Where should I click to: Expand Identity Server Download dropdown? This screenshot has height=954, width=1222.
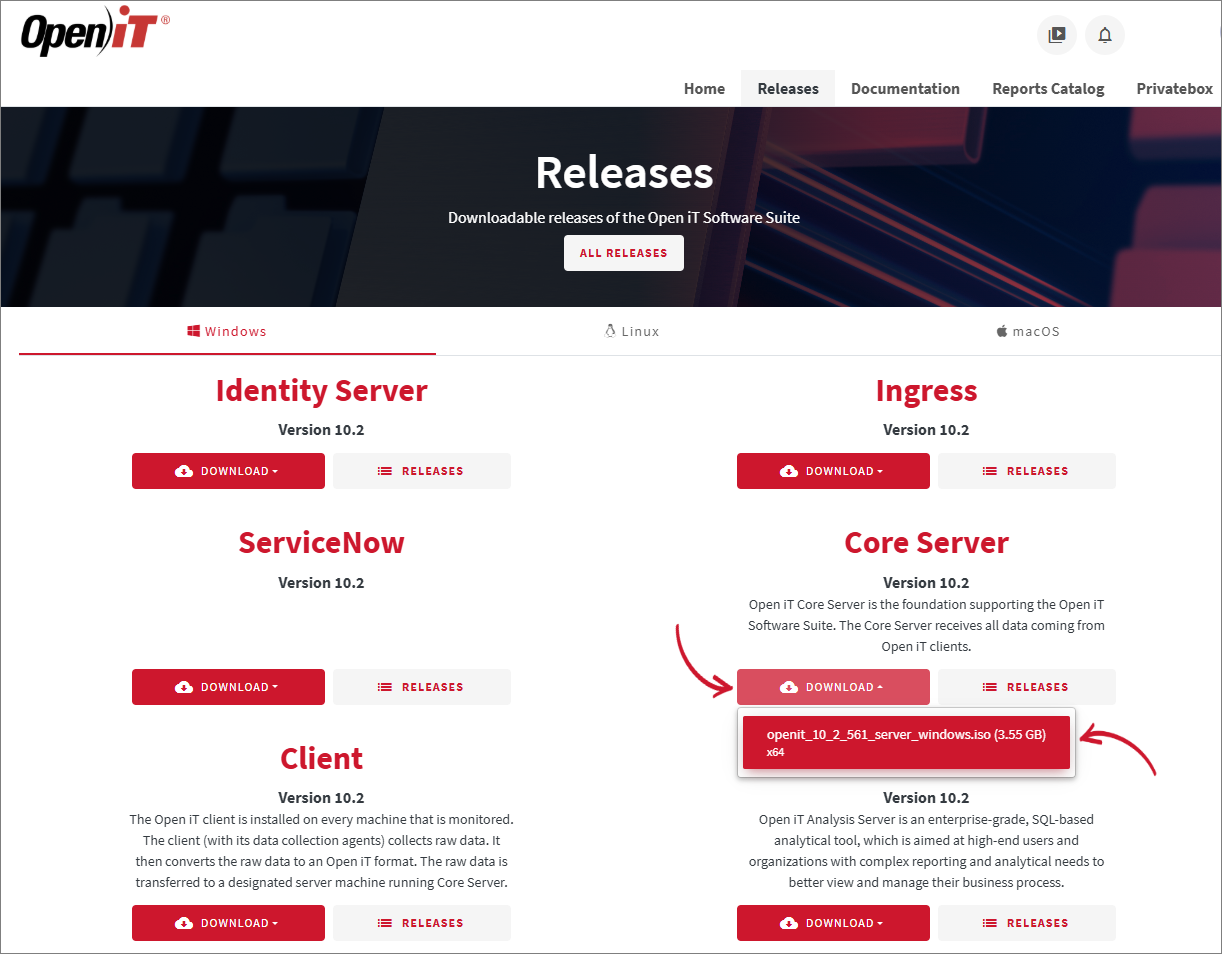click(228, 471)
